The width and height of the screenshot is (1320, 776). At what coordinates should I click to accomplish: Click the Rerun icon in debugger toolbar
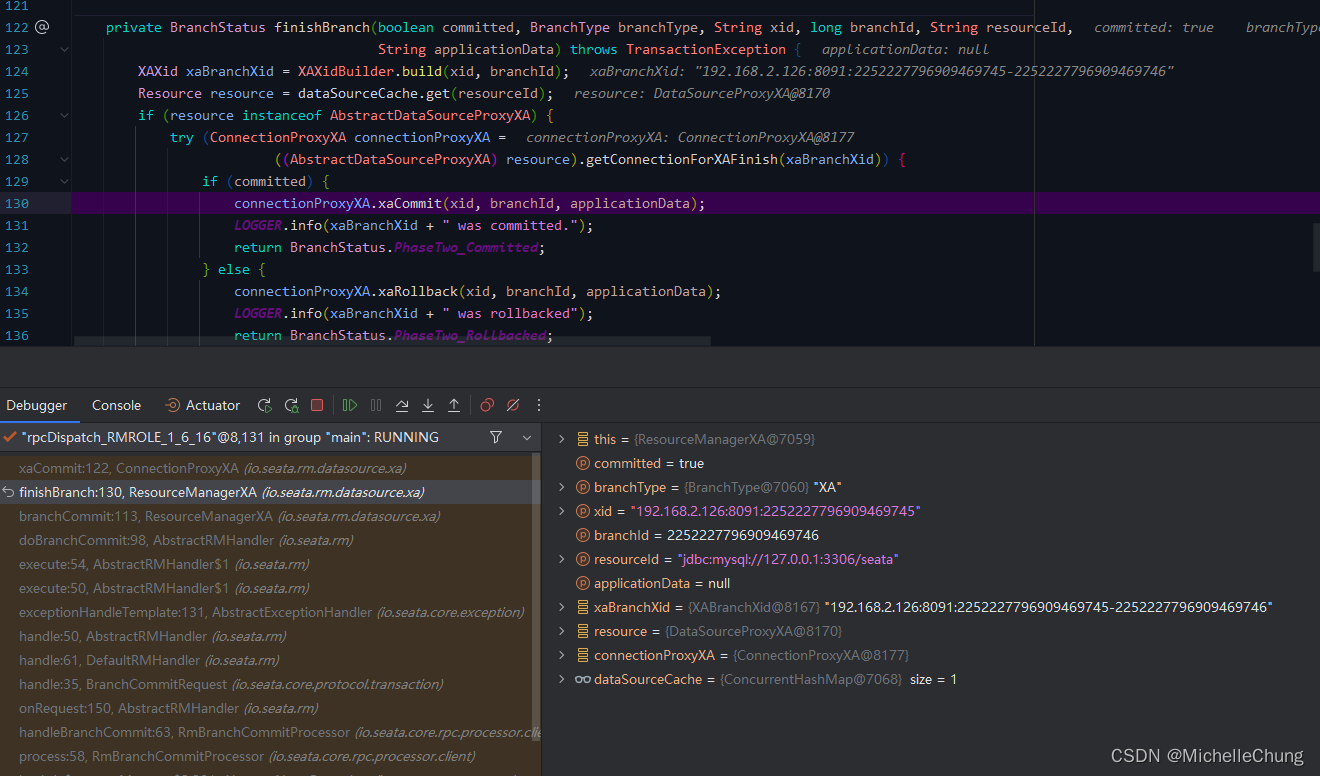pos(264,405)
